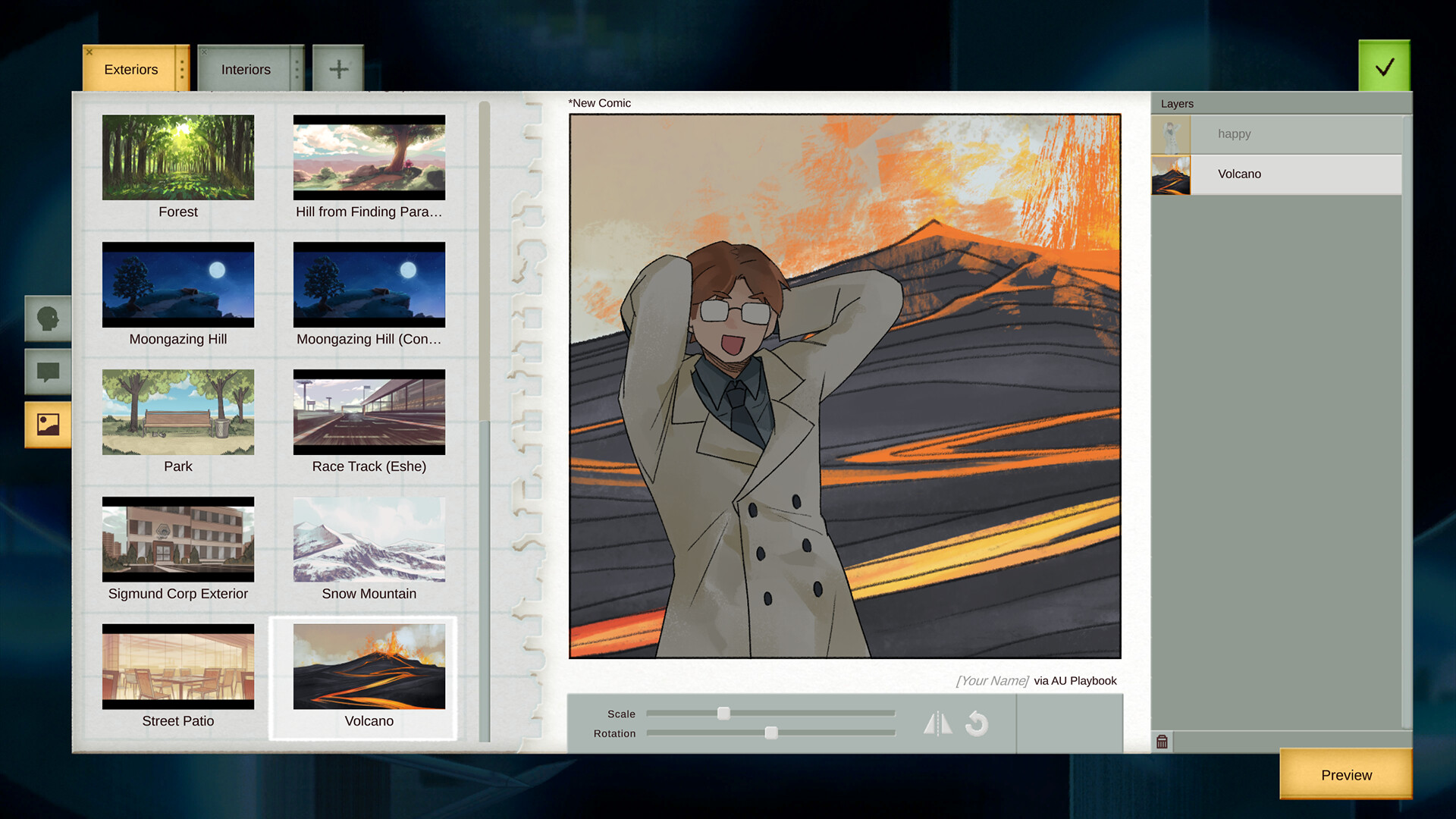Image resolution: width=1456 pixels, height=819 pixels.
Task: Switch to the Interiors tab
Action: (x=245, y=69)
